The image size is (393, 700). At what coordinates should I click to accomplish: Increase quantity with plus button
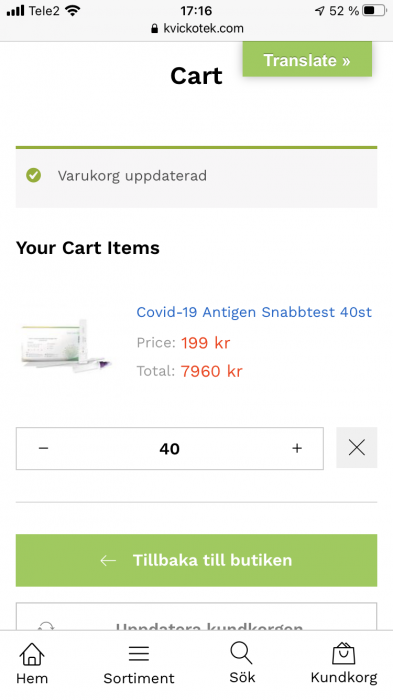[x=297, y=448]
